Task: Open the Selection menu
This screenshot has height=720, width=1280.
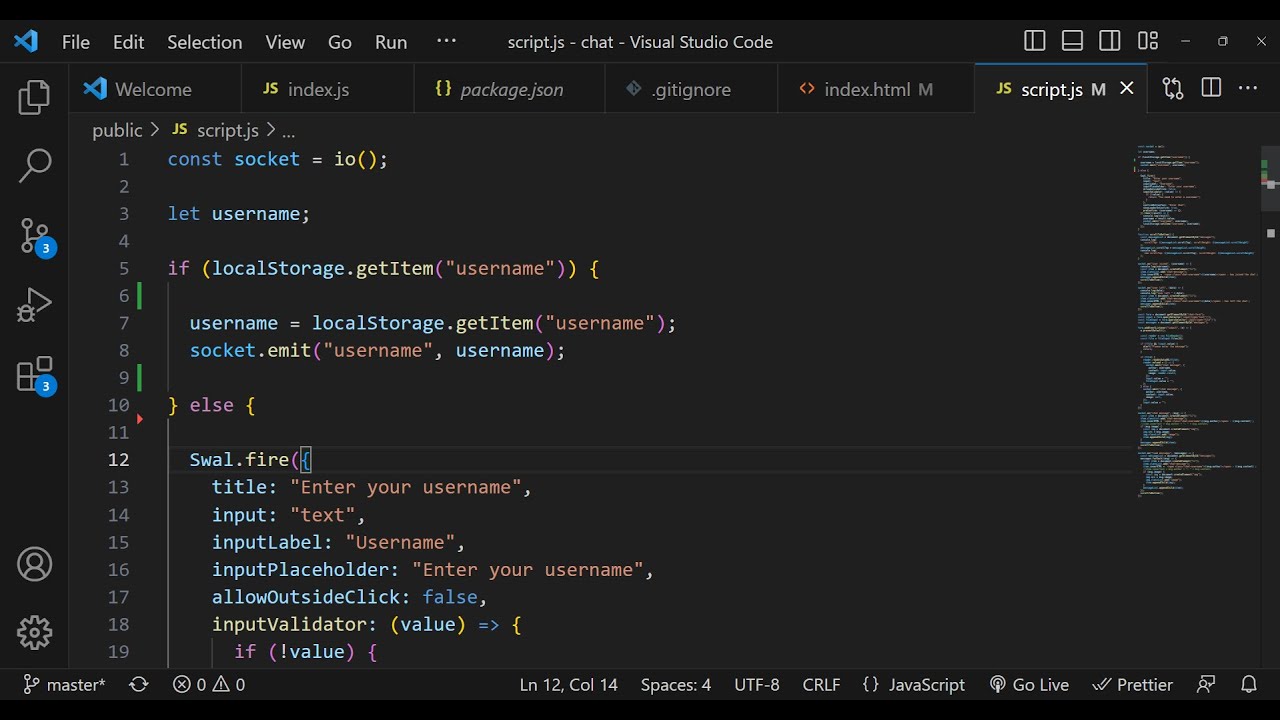Action: [x=204, y=42]
